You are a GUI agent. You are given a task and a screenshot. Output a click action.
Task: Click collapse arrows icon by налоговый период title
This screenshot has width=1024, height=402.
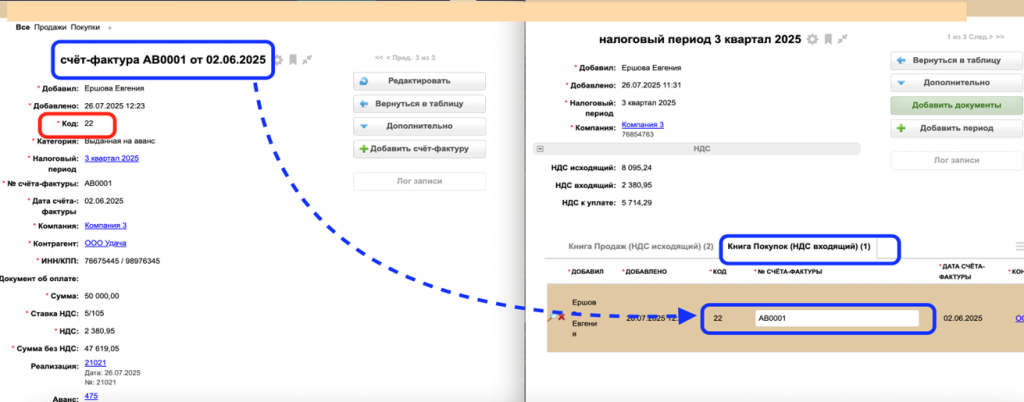843,39
